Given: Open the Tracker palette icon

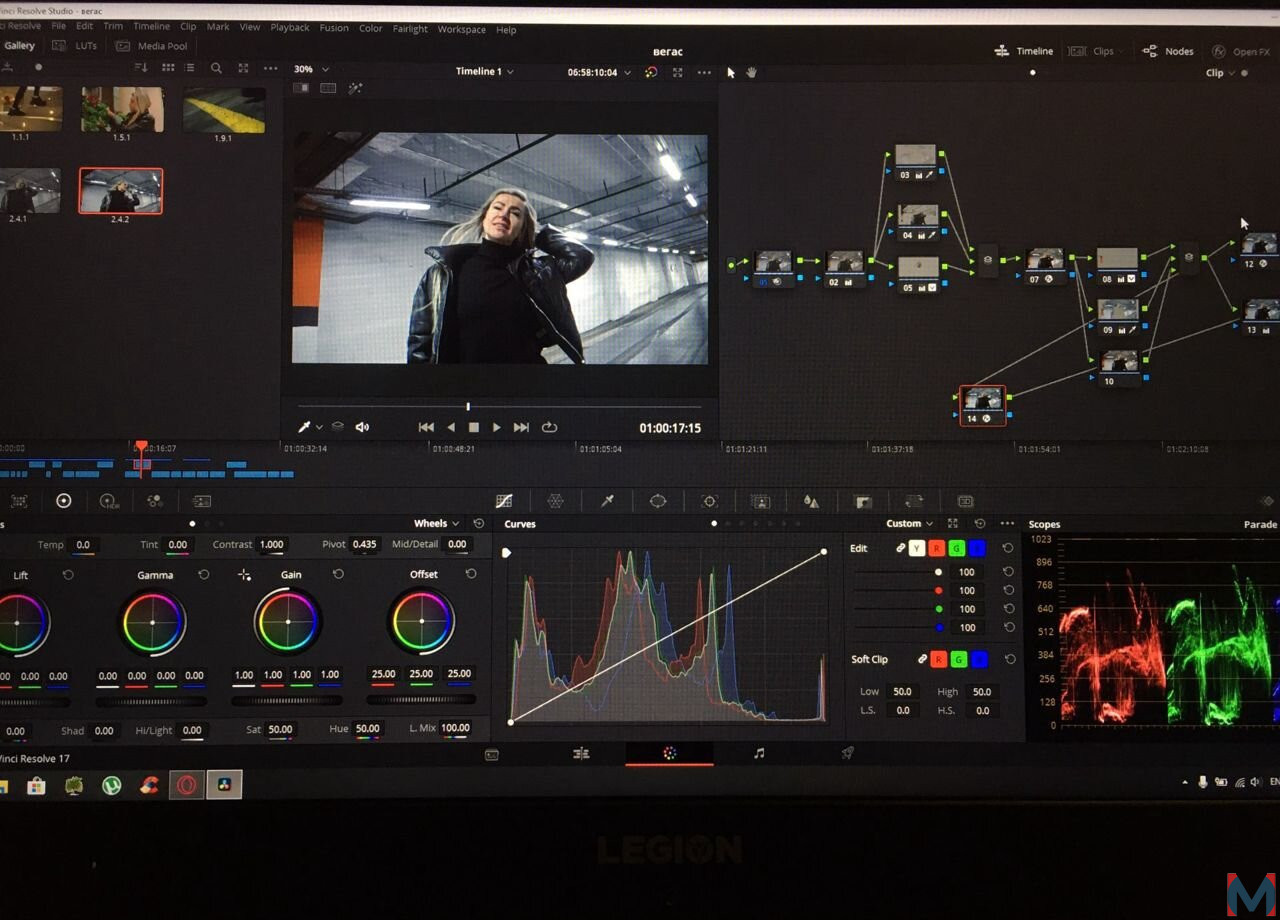Looking at the screenshot, I should (x=709, y=501).
